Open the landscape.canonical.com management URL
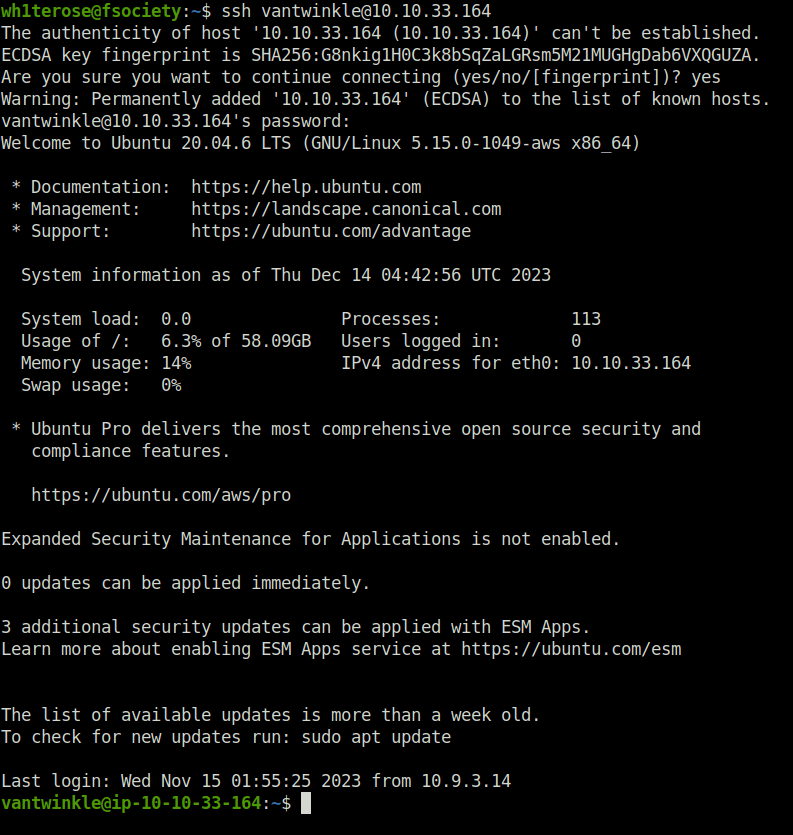This screenshot has height=835, width=793. (x=346, y=209)
